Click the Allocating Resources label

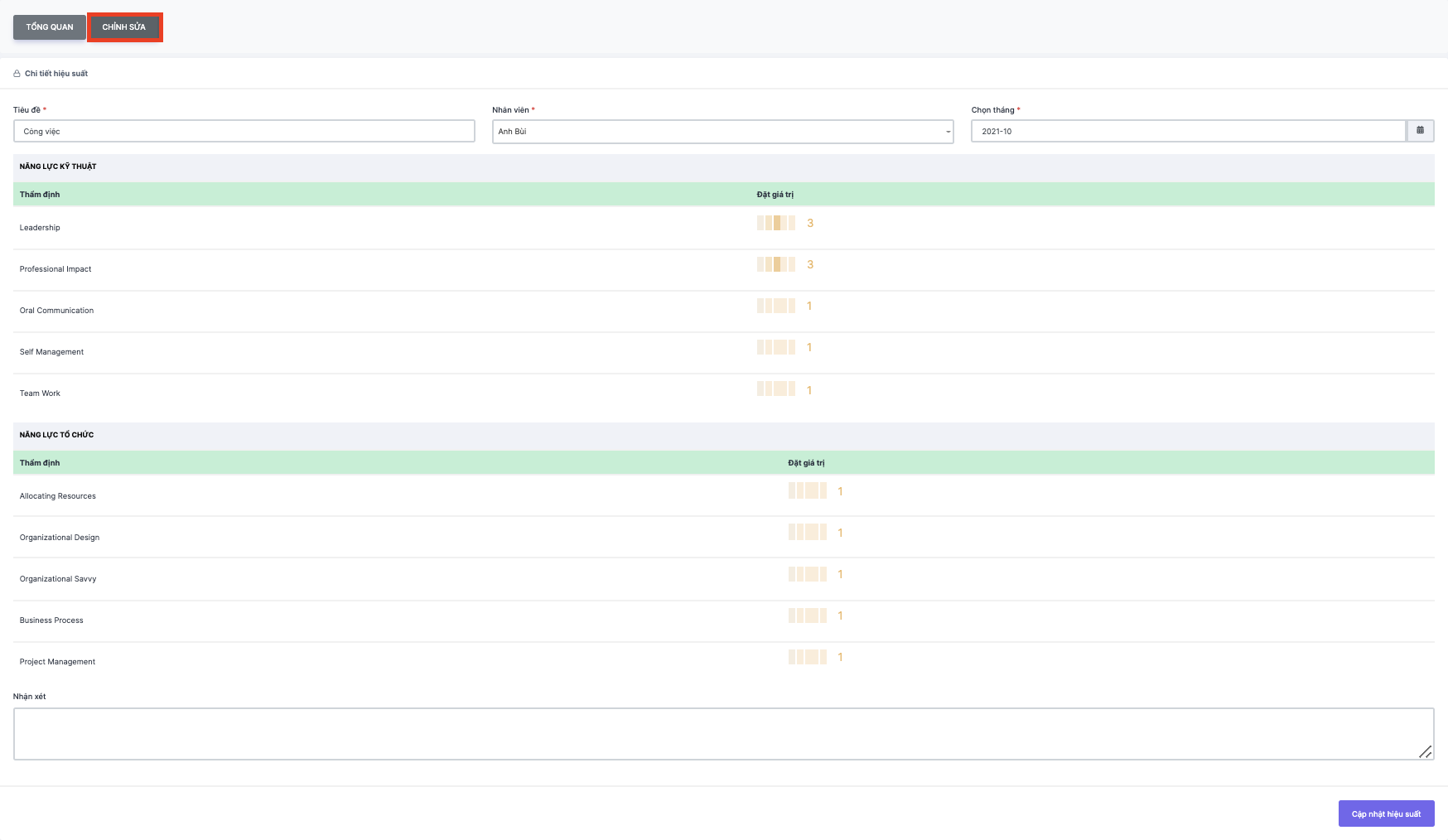[x=58, y=496]
